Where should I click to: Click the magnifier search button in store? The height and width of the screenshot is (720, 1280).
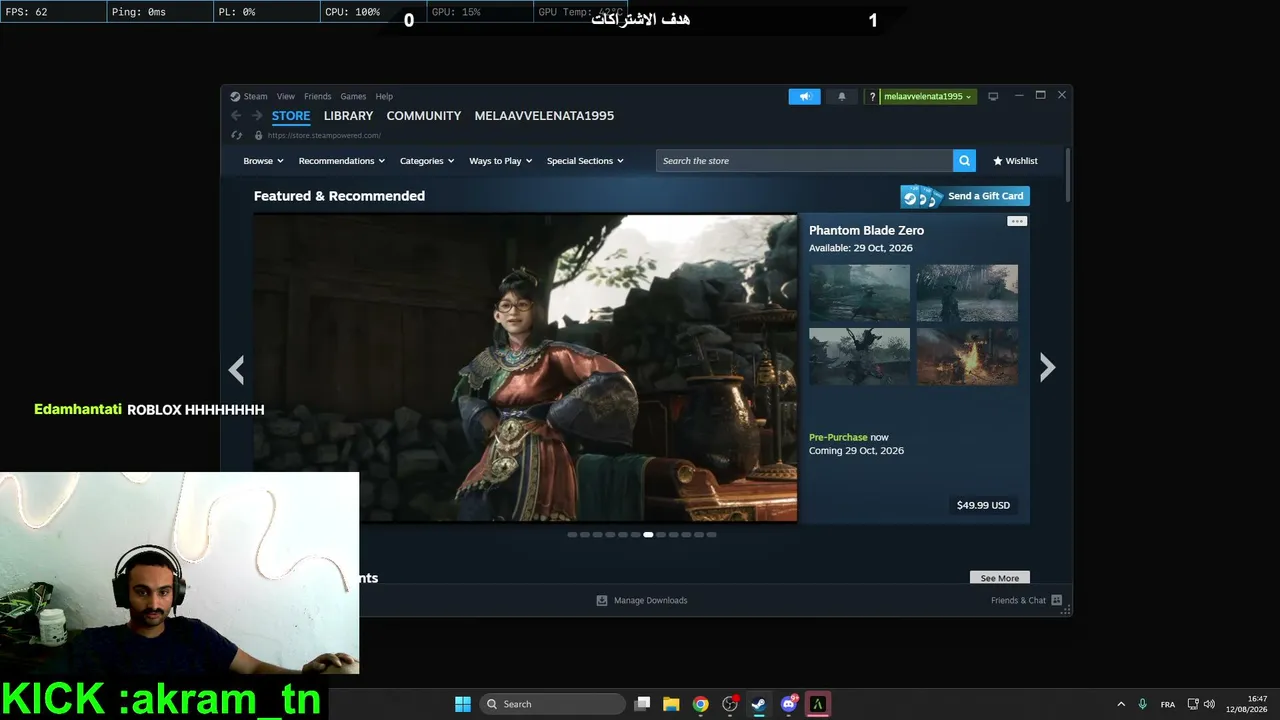[x=964, y=161]
